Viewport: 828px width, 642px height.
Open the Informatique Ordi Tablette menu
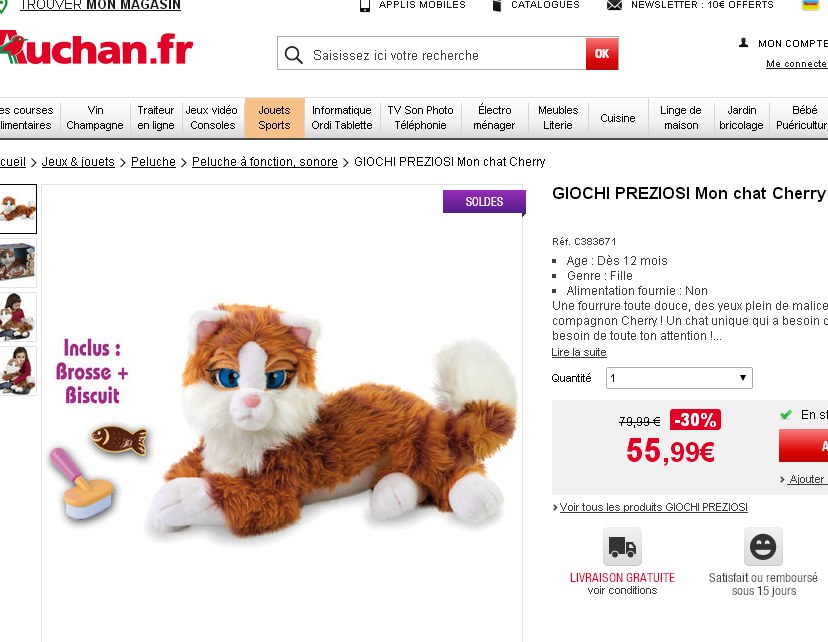[342, 118]
